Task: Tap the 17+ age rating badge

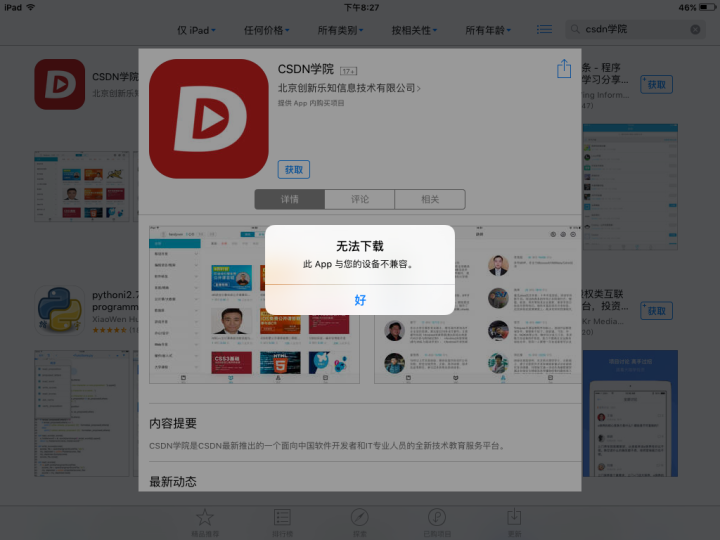Action: (x=349, y=71)
